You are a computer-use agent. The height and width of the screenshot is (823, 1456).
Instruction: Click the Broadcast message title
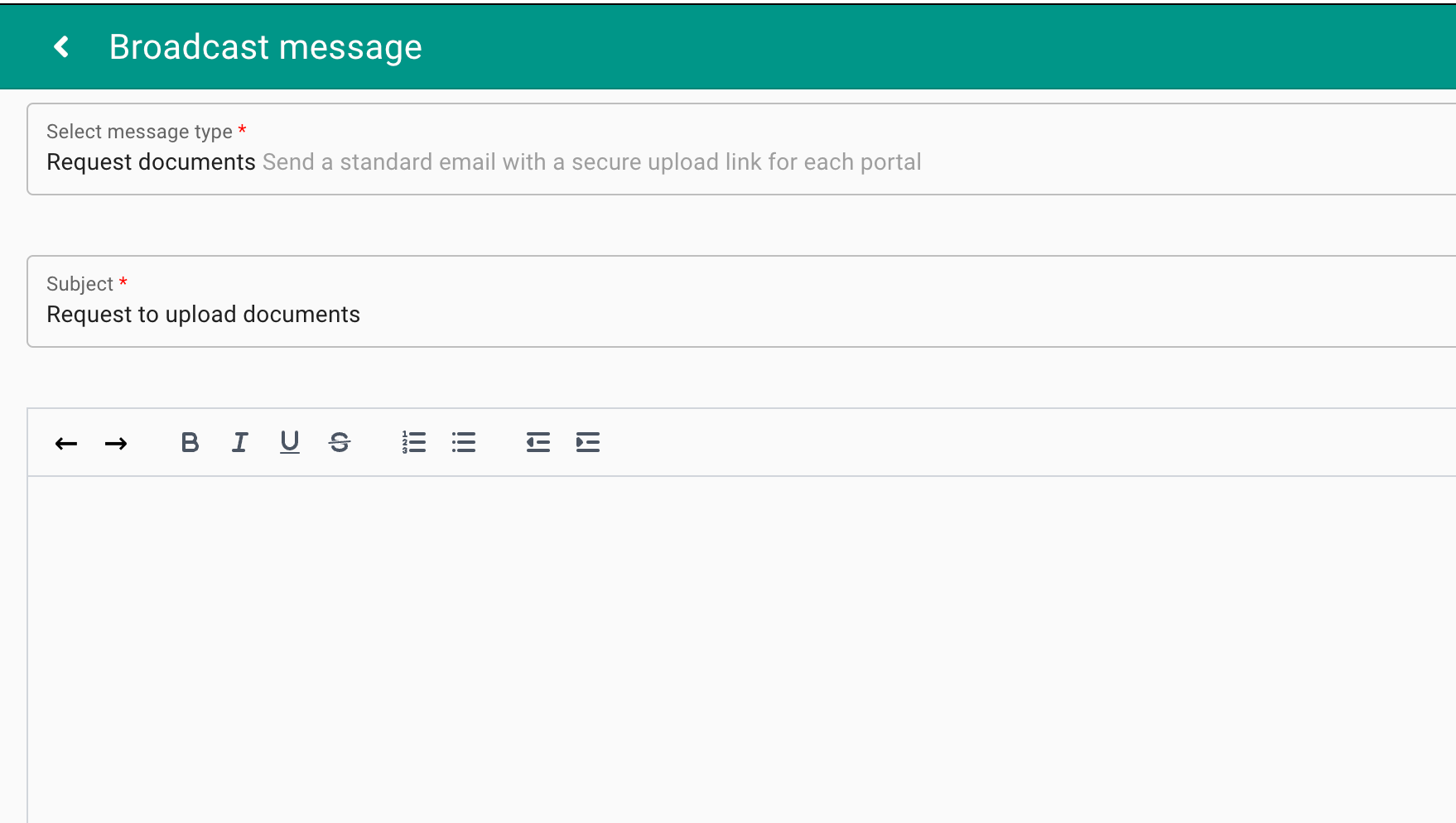tap(266, 47)
